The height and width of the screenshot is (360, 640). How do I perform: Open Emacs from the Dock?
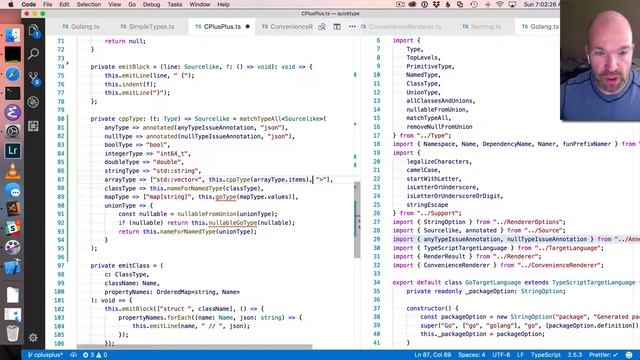12,112
